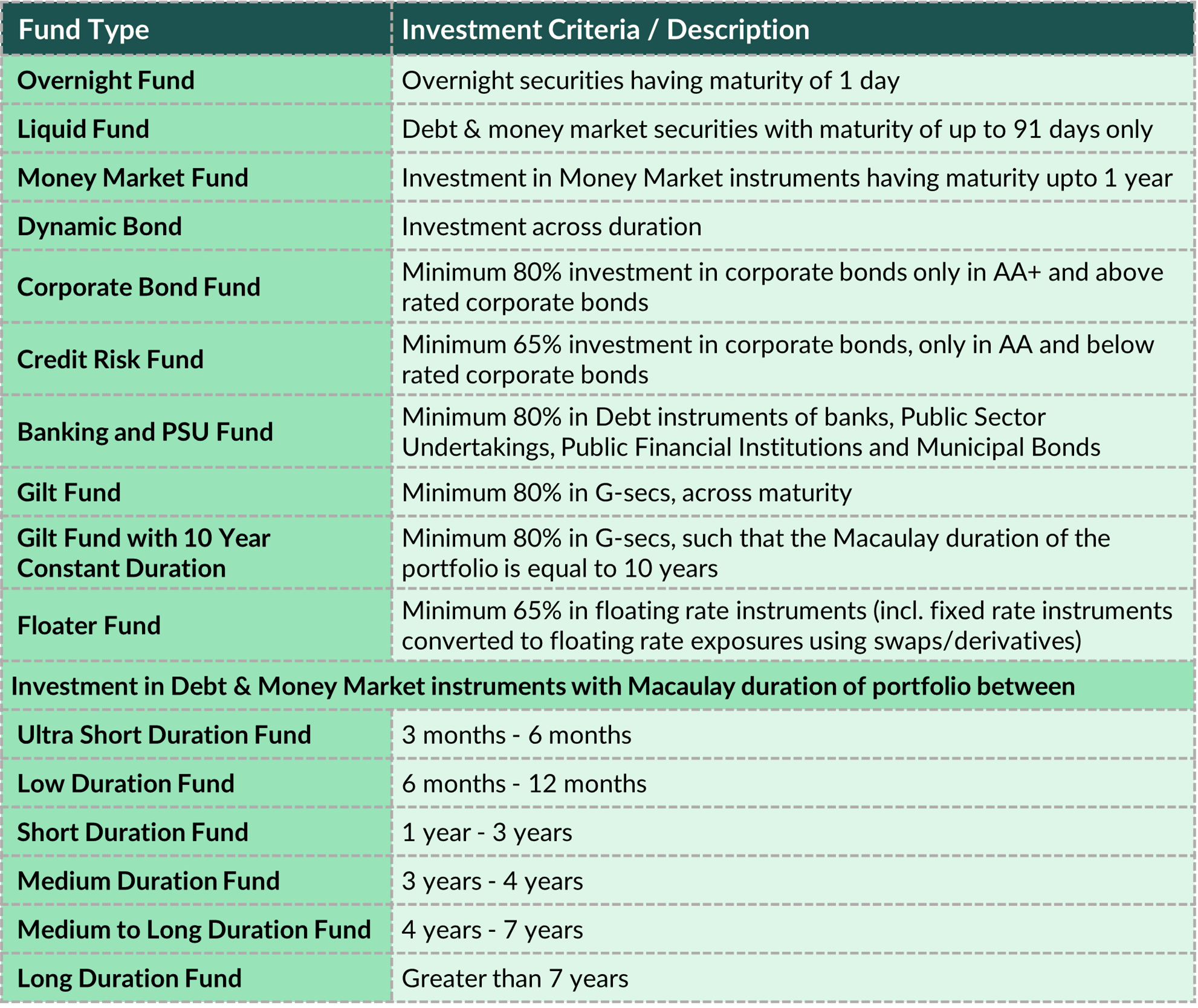
Task: Click the Banking and PSU Fund label
Action: click(x=145, y=432)
